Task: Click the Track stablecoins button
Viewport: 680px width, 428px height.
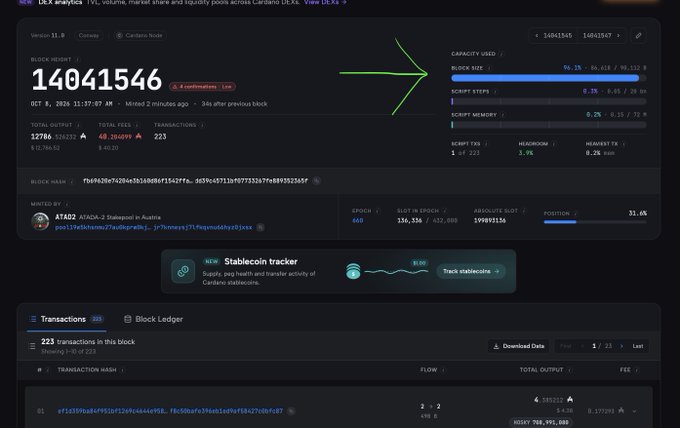Action: point(471,271)
